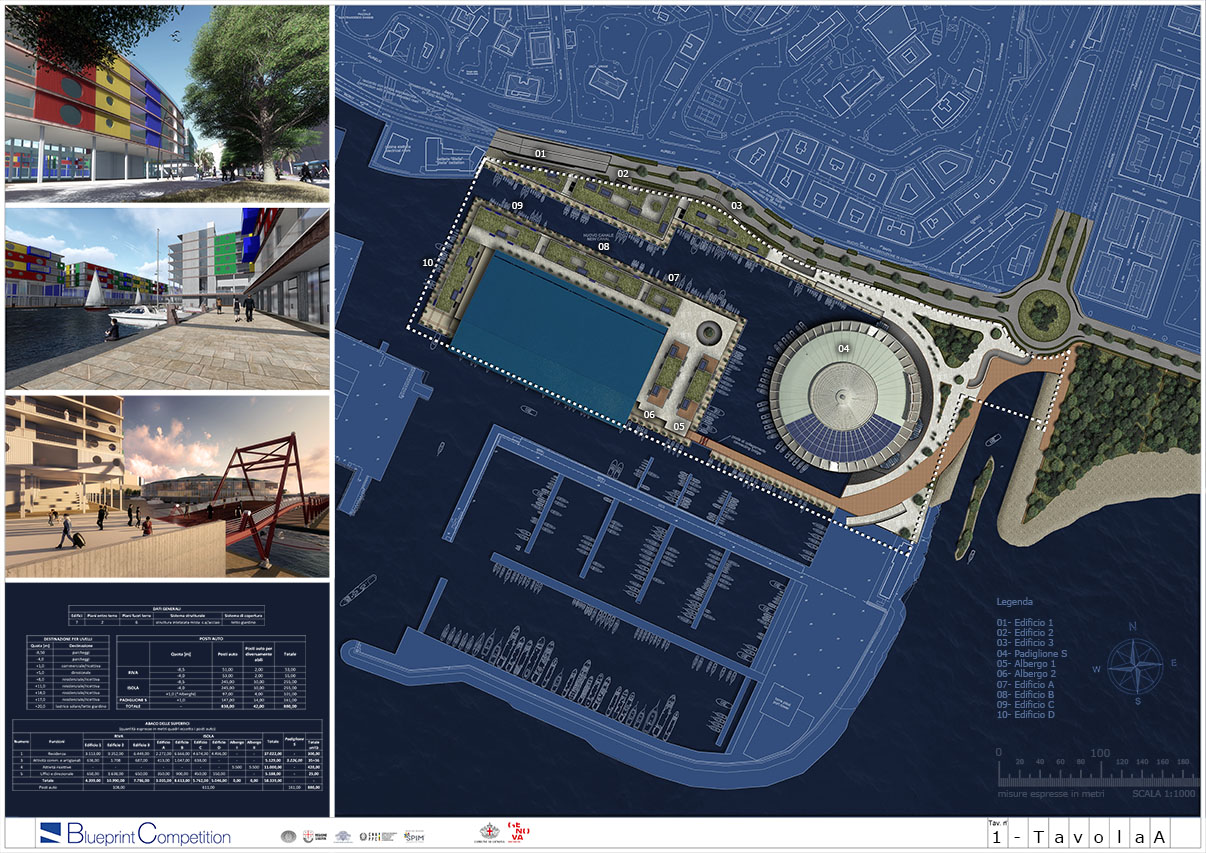Click the 01 building marker on map
This screenshot has width=1206, height=853.
tap(540, 153)
